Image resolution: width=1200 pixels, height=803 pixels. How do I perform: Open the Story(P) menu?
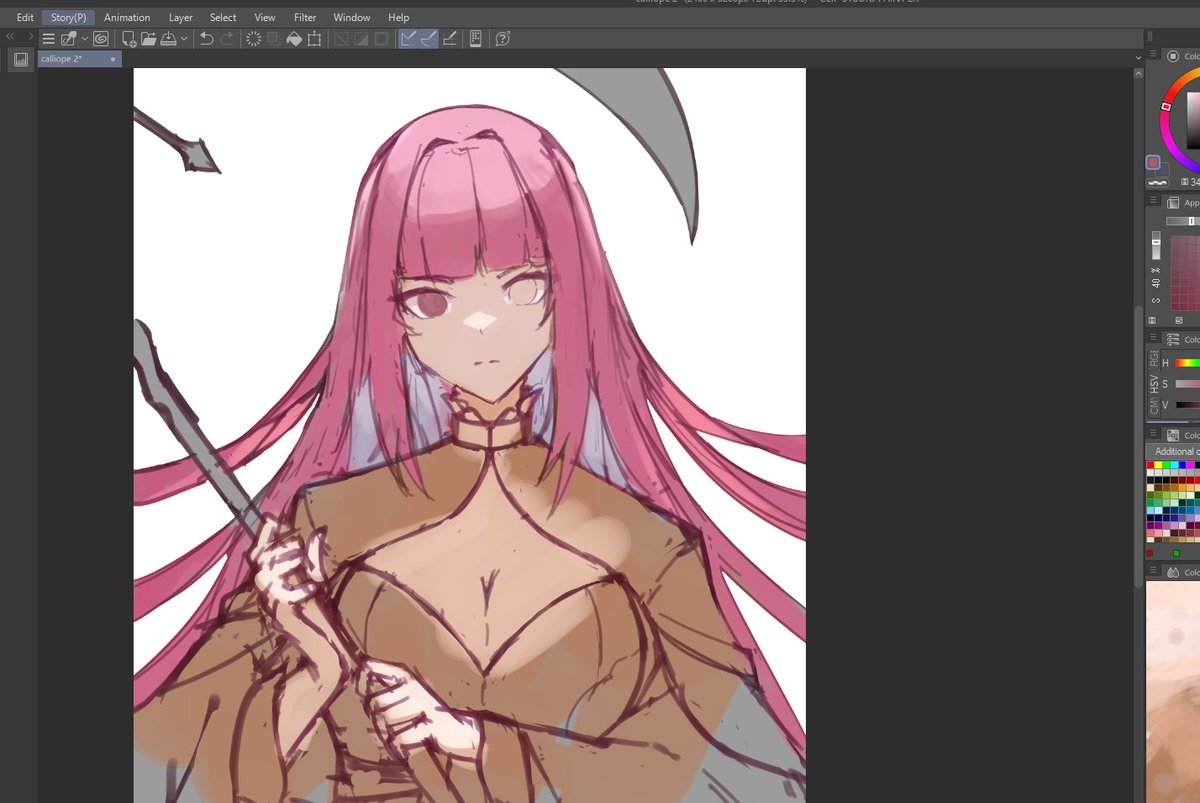(x=68, y=18)
